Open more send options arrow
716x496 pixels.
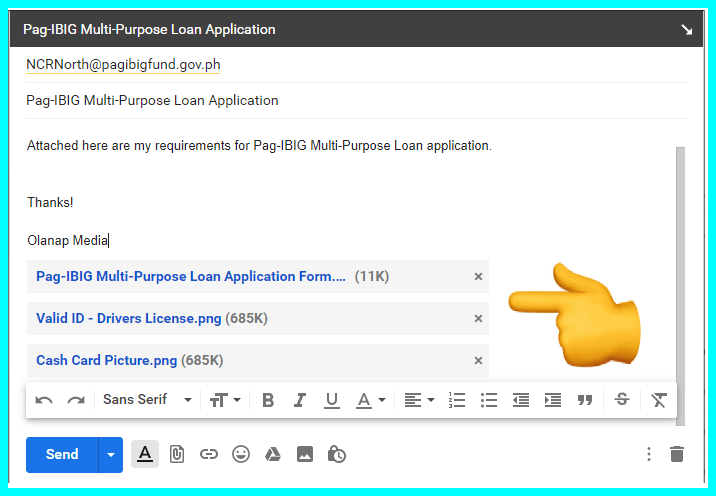111,454
